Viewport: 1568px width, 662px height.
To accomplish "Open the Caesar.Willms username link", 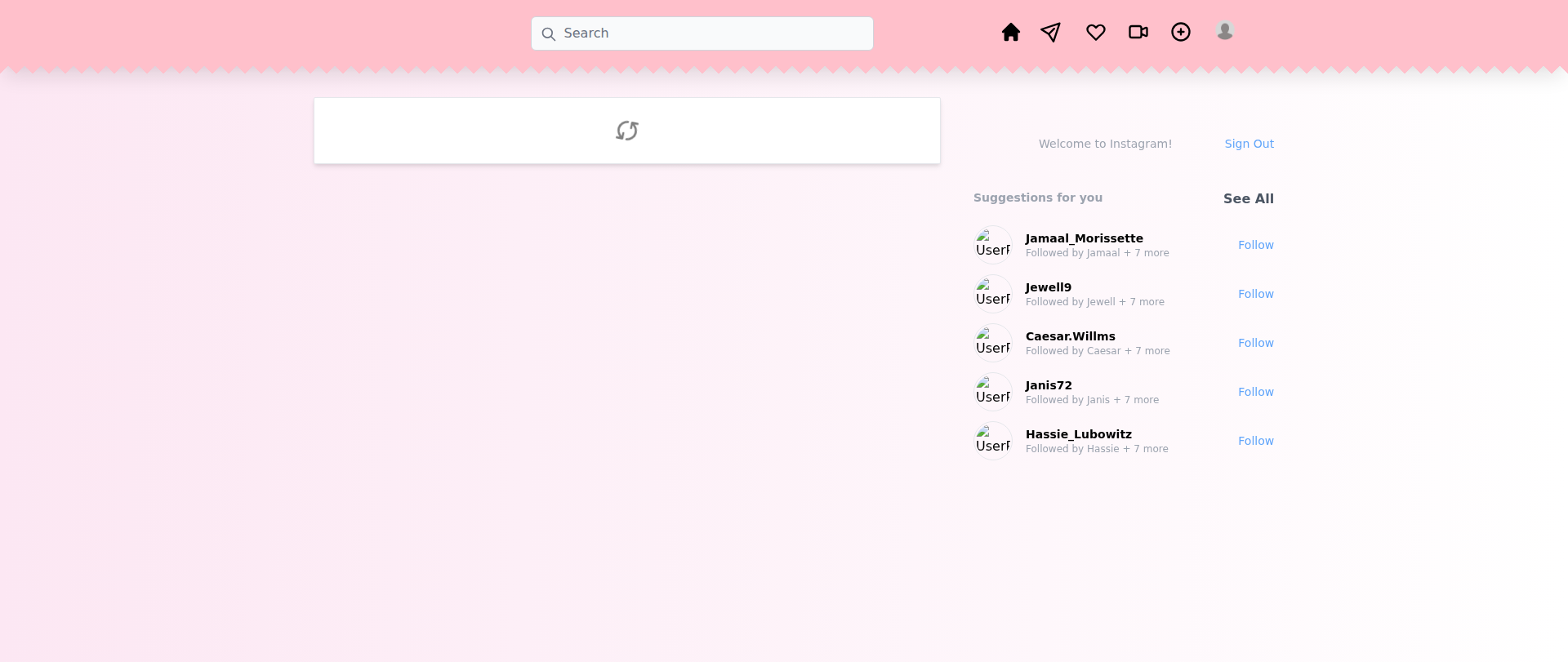I will (1070, 336).
